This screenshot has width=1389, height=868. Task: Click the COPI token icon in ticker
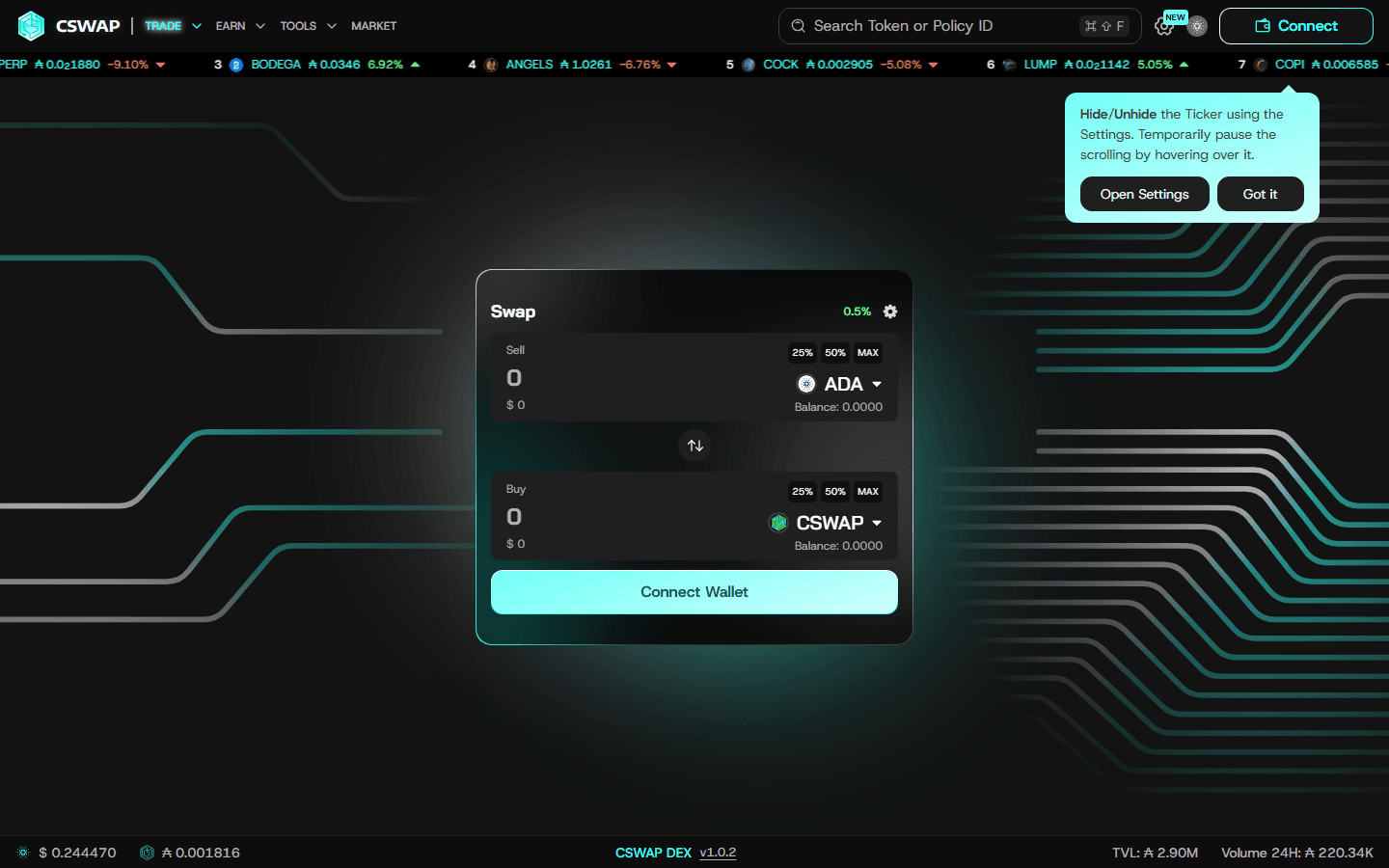coord(1261,65)
